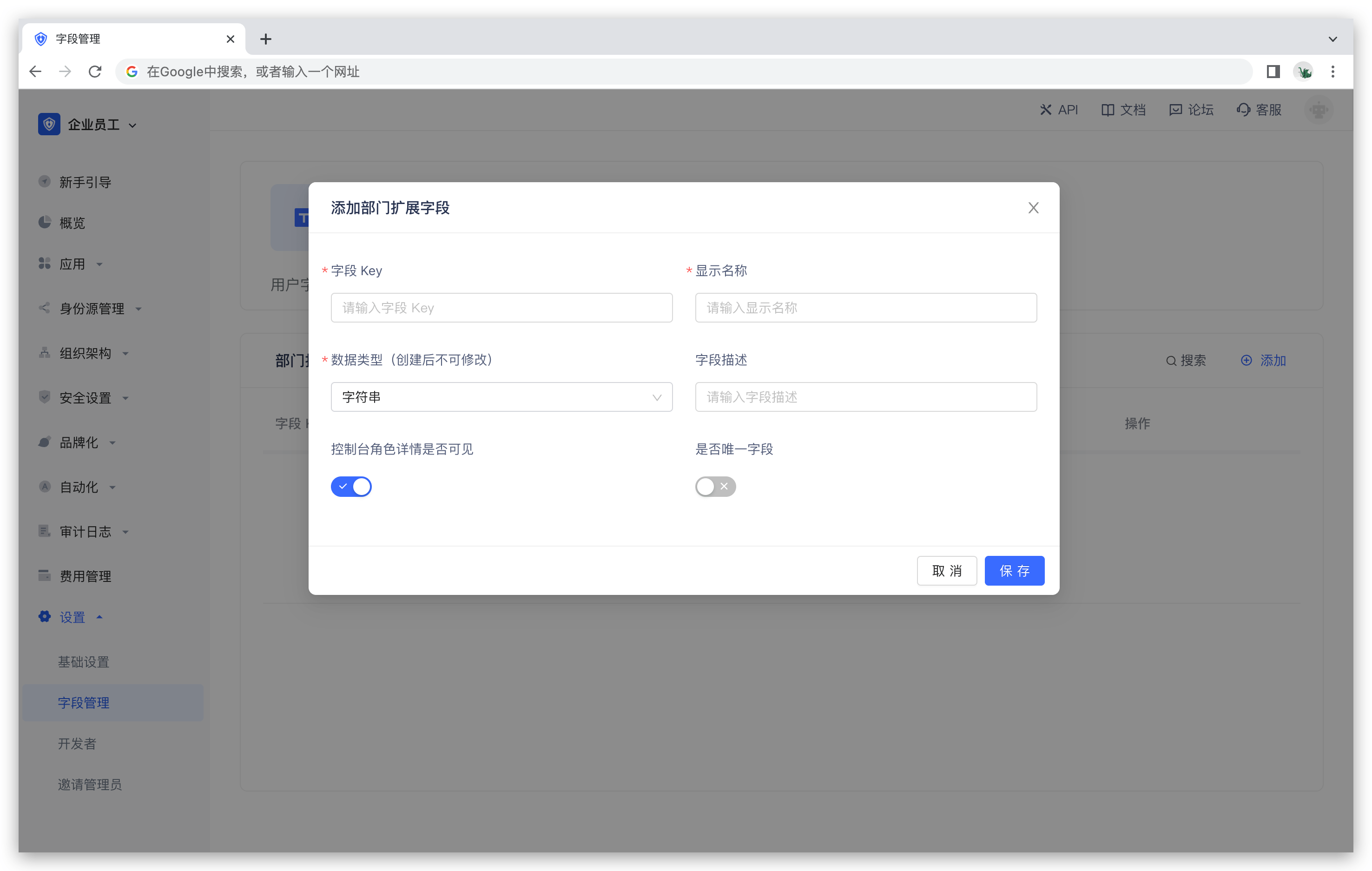Viewport: 1372px width, 871px height.
Task: Select 字段管理 in sidebar
Action: [x=84, y=702]
